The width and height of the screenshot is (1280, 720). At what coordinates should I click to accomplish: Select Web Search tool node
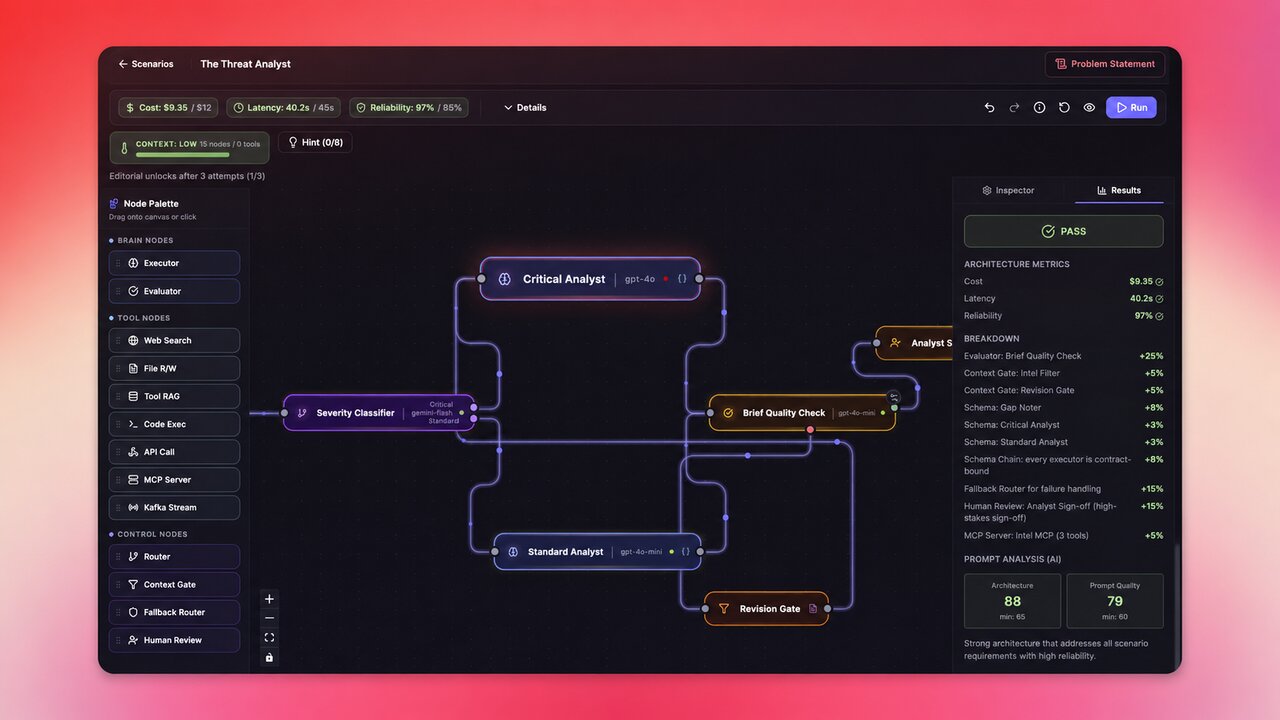(x=174, y=340)
